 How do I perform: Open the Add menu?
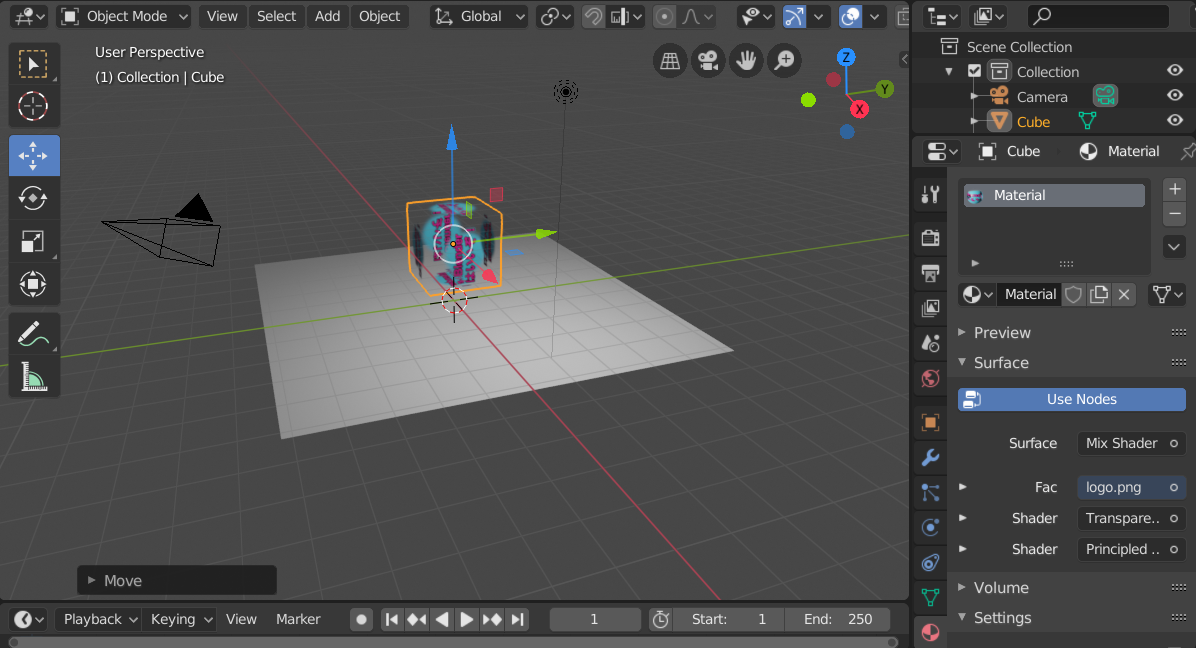(327, 16)
